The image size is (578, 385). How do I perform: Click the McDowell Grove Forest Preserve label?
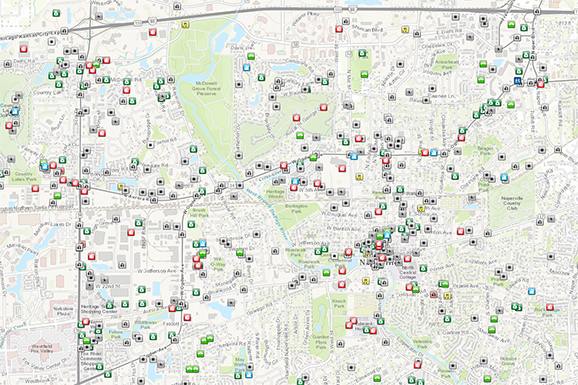point(206,89)
